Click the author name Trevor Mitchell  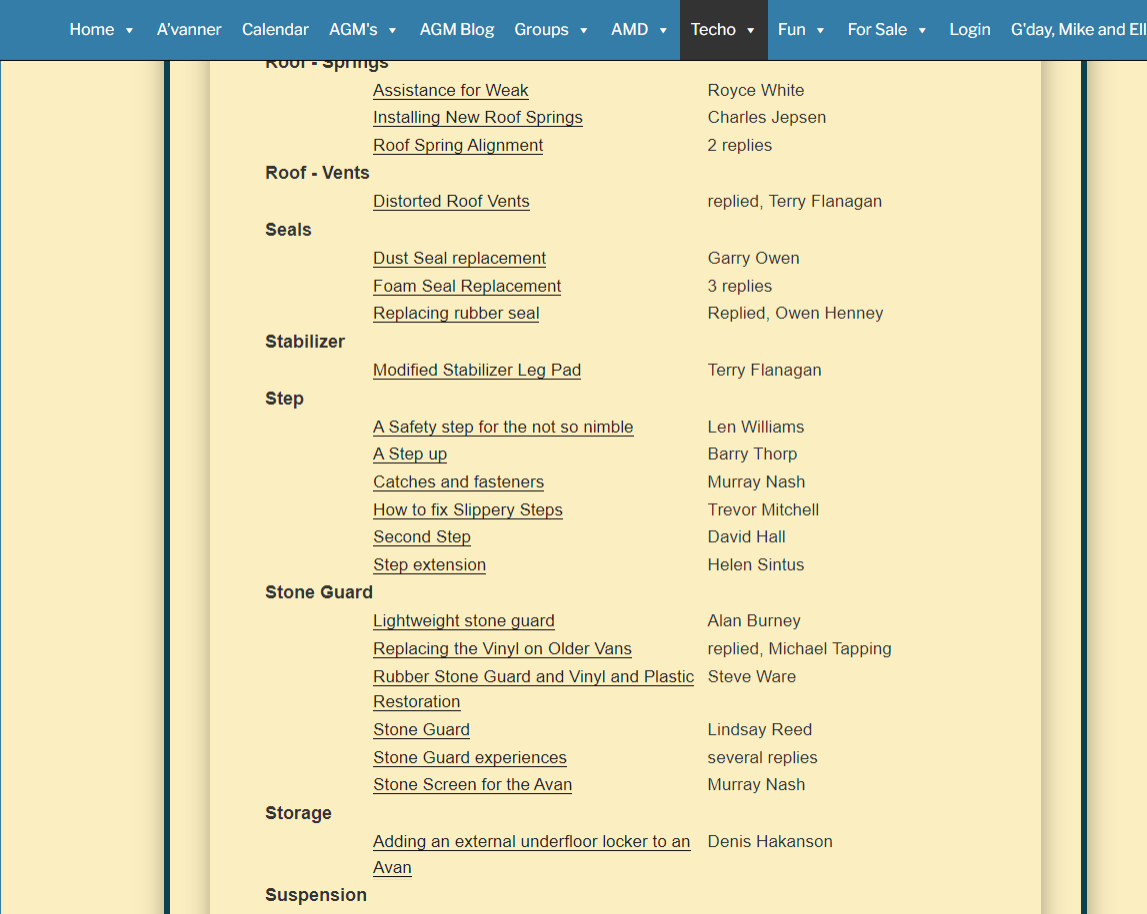763,510
